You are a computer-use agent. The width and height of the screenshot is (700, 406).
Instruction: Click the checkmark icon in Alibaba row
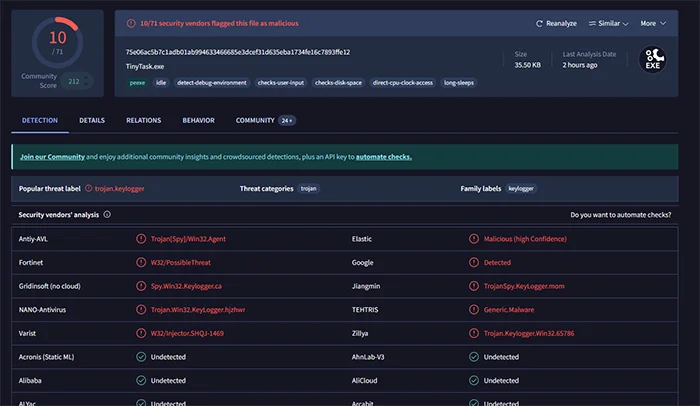pyautogui.click(x=141, y=381)
